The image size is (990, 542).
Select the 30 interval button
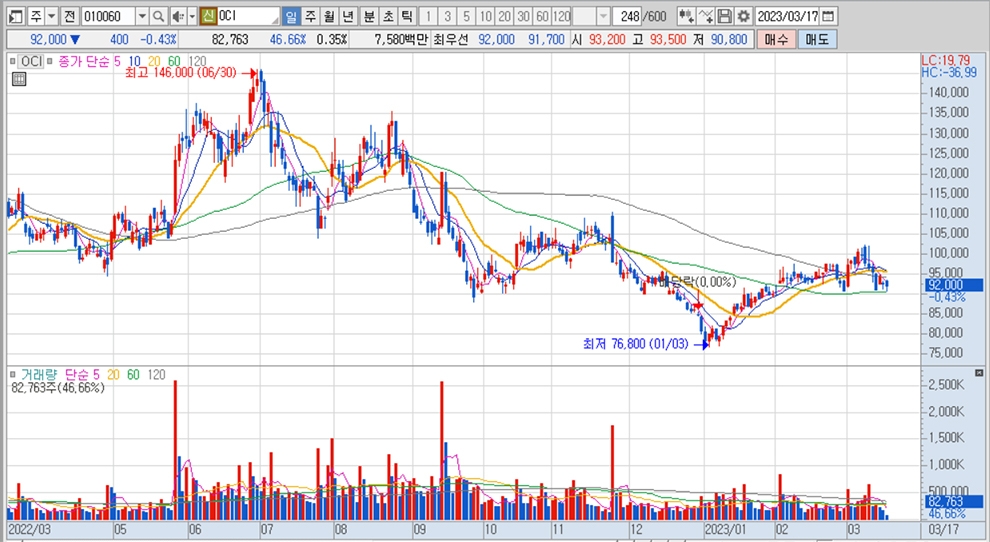pos(523,16)
